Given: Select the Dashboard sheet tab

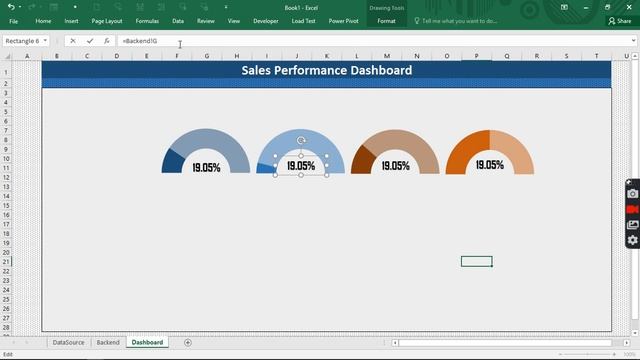Looking at the screenshot, I should point(147,342).
